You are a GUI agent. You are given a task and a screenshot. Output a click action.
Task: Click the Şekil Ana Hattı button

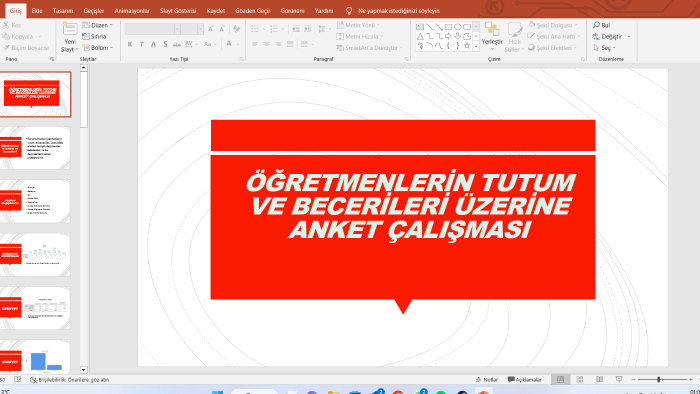coord(554,37)
